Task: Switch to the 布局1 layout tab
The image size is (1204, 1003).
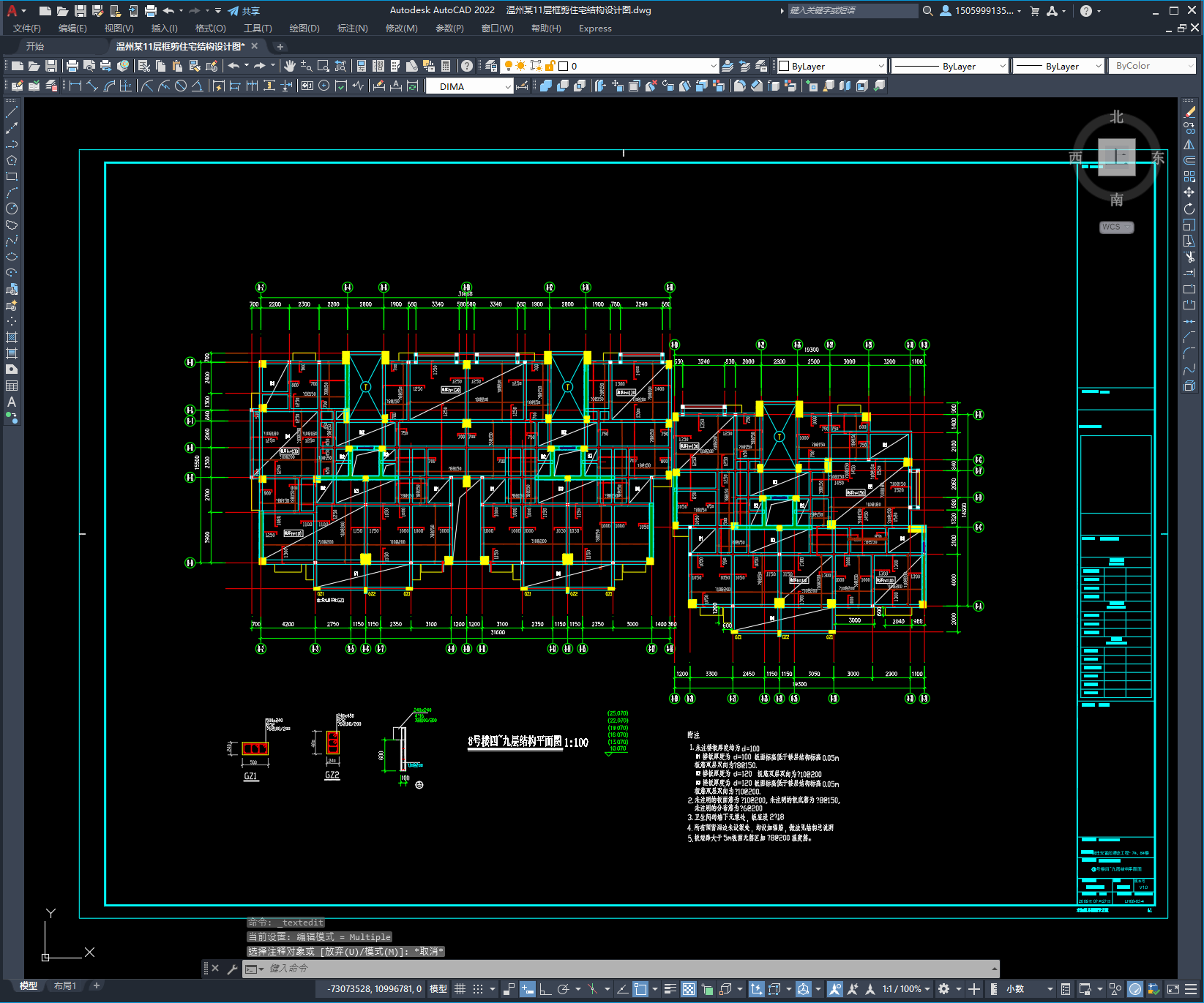Action: click(64, 986)
